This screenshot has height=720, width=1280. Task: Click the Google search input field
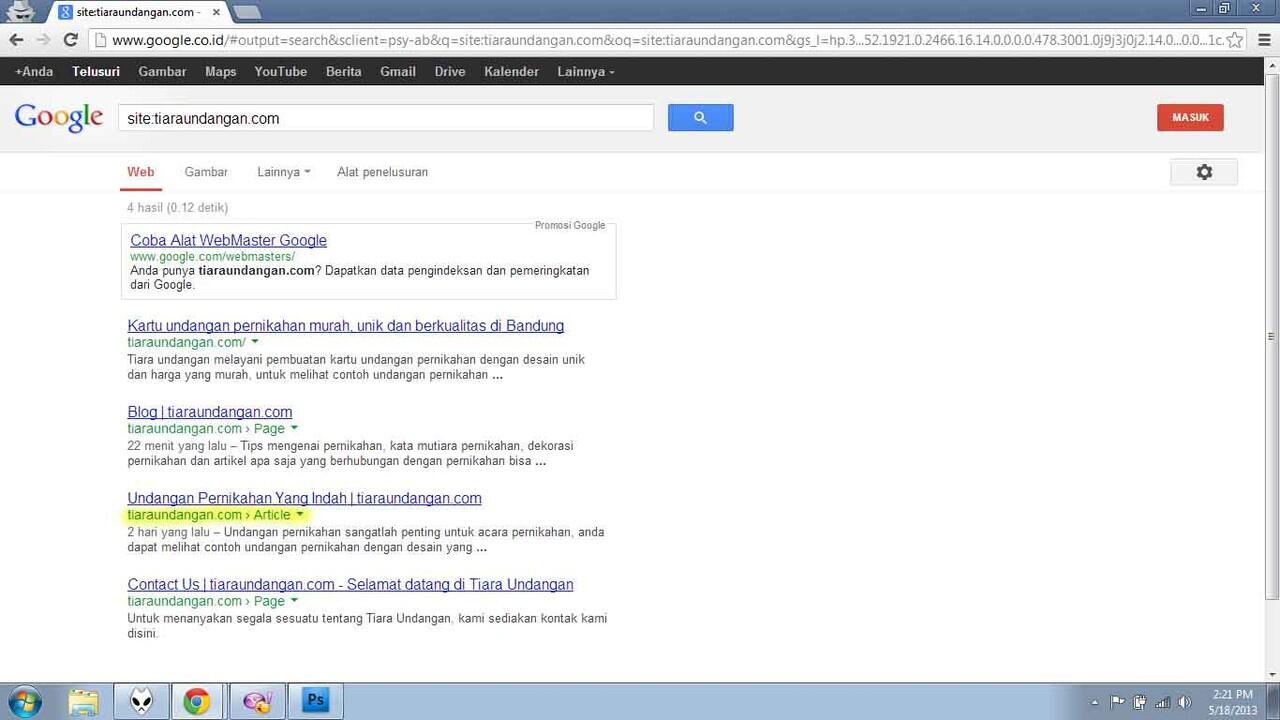point(386,118)
